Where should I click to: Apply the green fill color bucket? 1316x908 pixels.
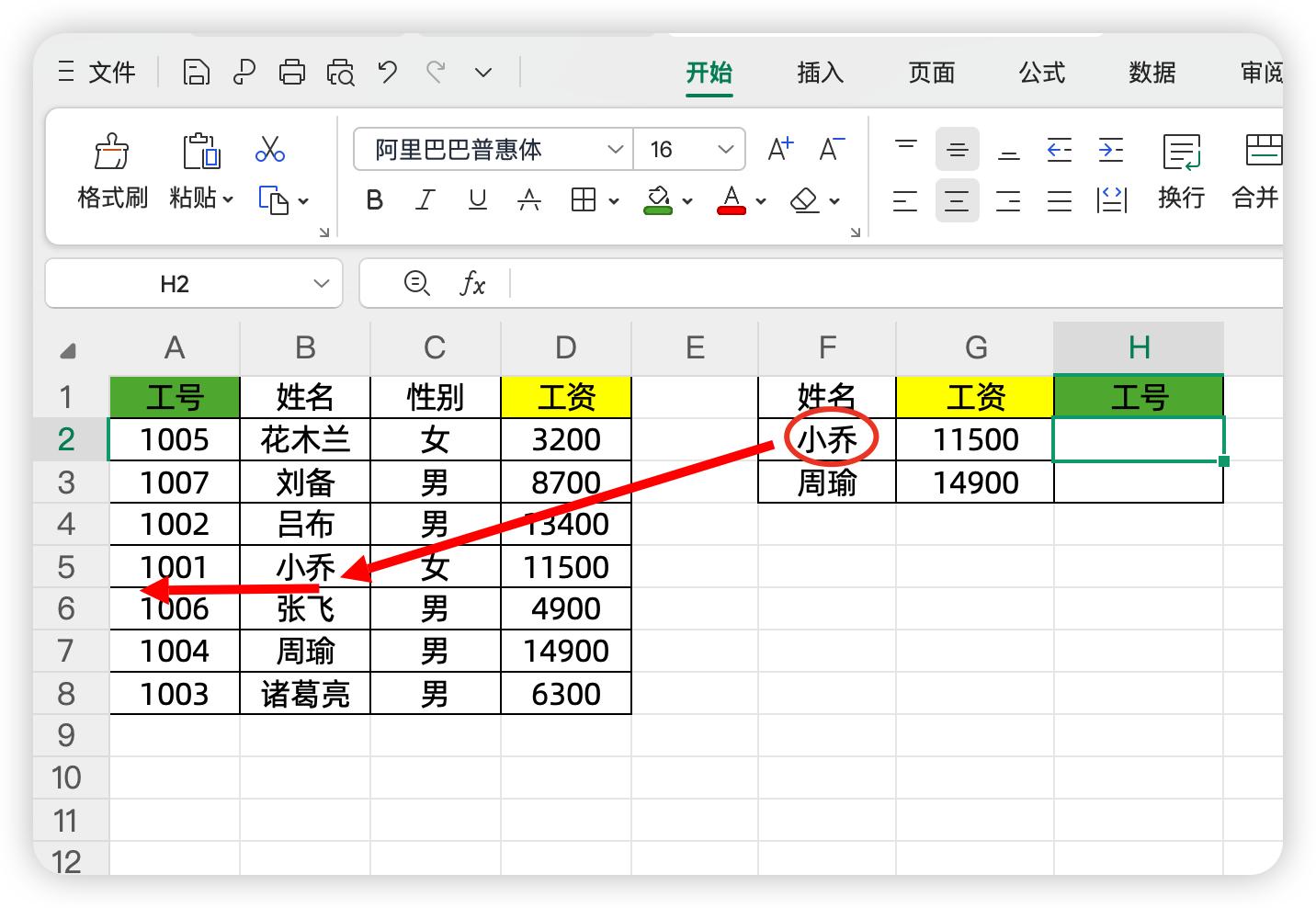657,199
